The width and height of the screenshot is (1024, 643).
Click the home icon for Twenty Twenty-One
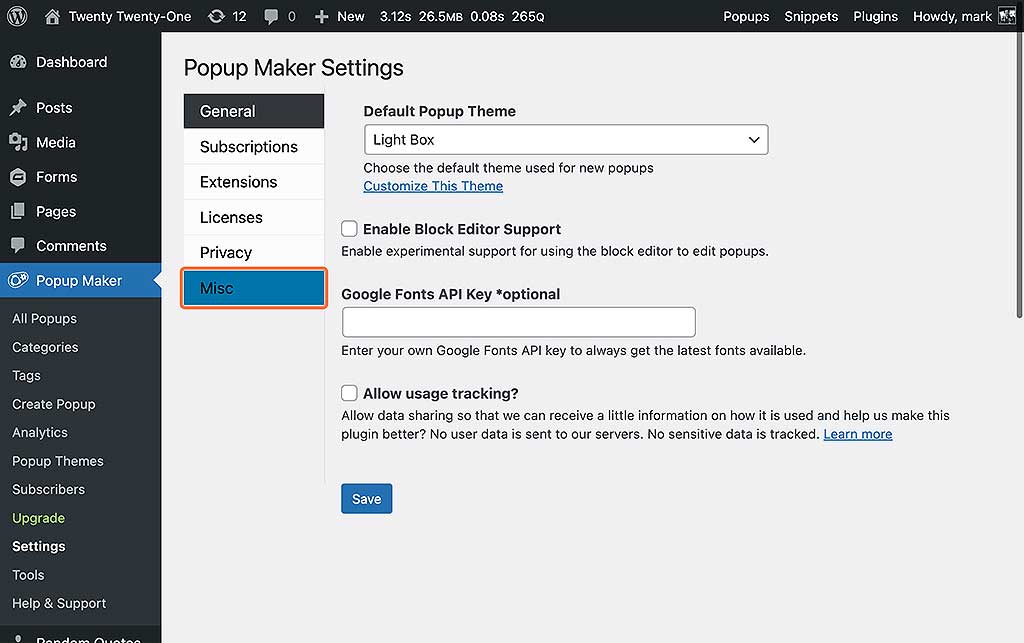pos(52,16)
